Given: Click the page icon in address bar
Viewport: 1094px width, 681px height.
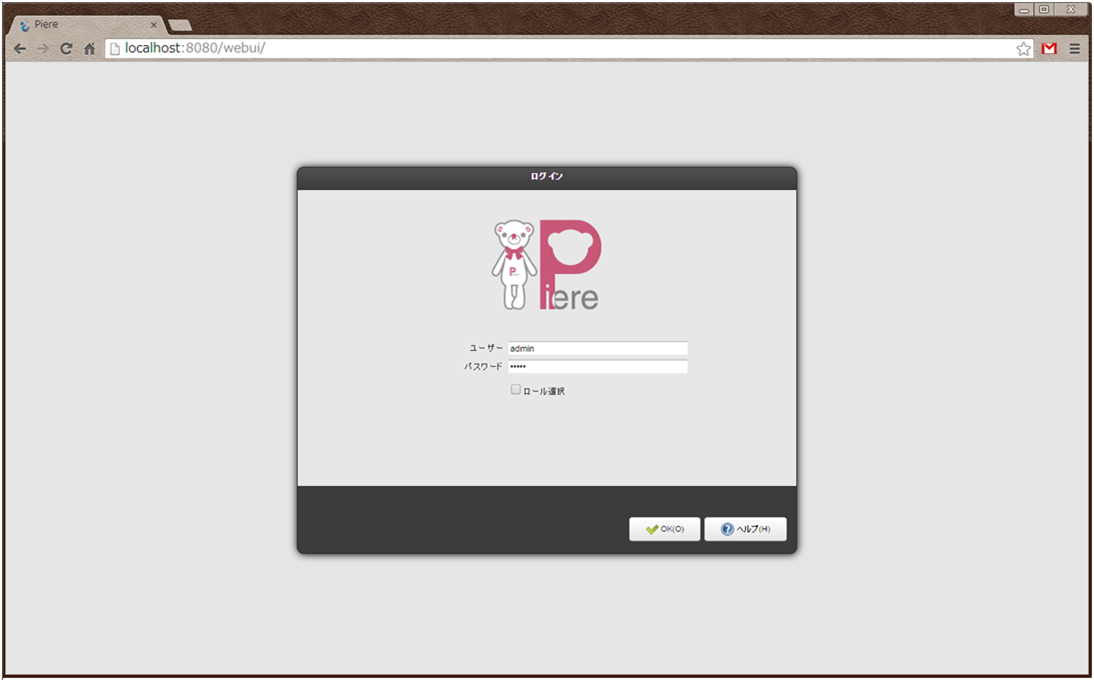Looking at the screenshot, I should [x=115, y=49].
